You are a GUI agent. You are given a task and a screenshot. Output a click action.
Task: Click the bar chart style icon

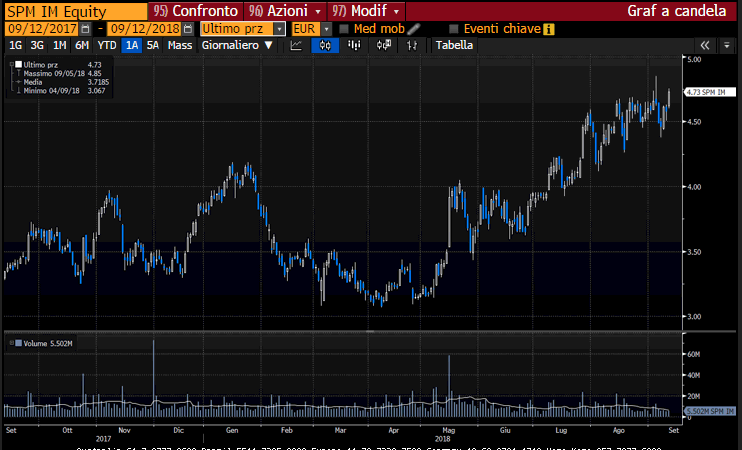coord(354,45)
